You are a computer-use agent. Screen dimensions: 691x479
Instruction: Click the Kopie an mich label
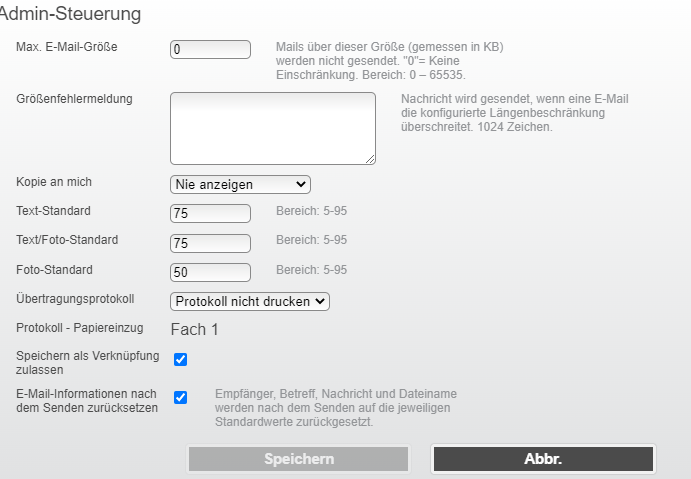click(x=54, y=182)
